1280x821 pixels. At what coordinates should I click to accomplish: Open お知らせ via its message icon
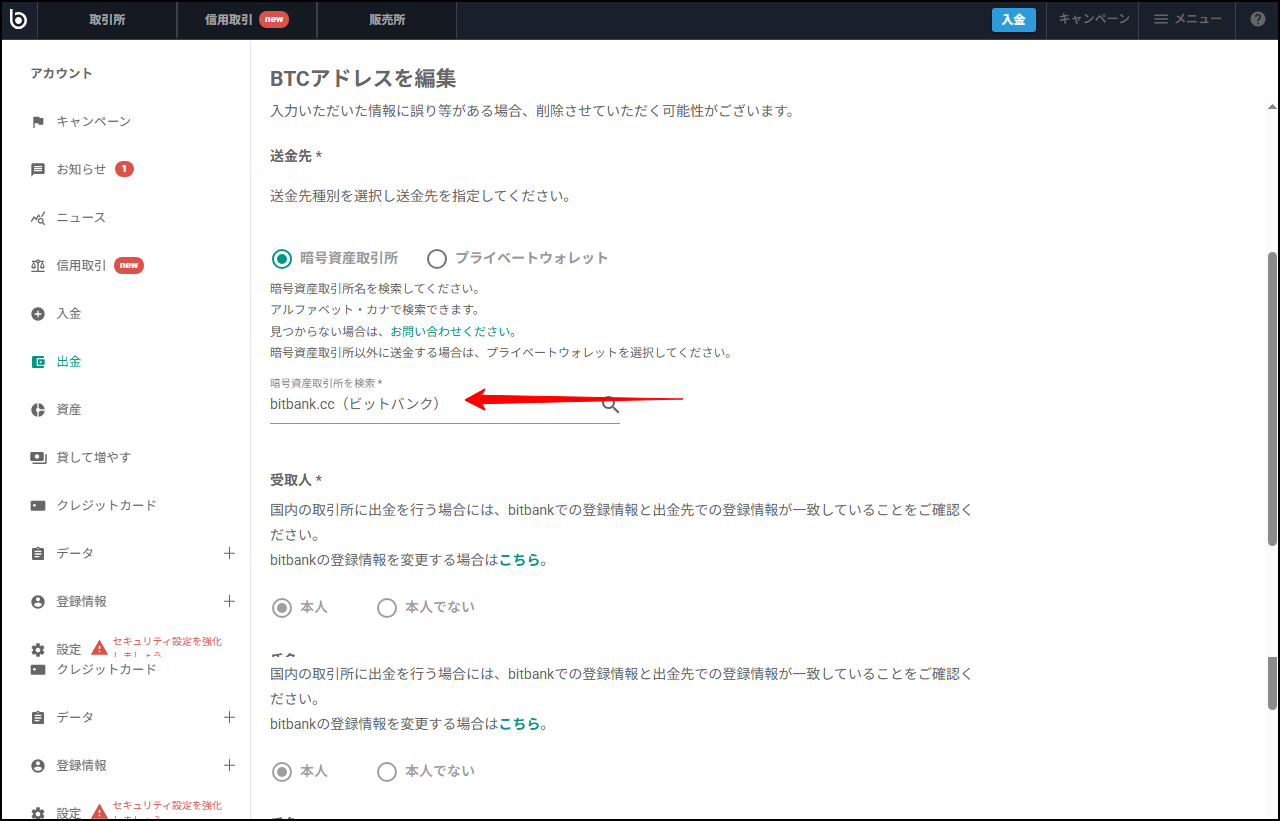[x=38, y=170]
